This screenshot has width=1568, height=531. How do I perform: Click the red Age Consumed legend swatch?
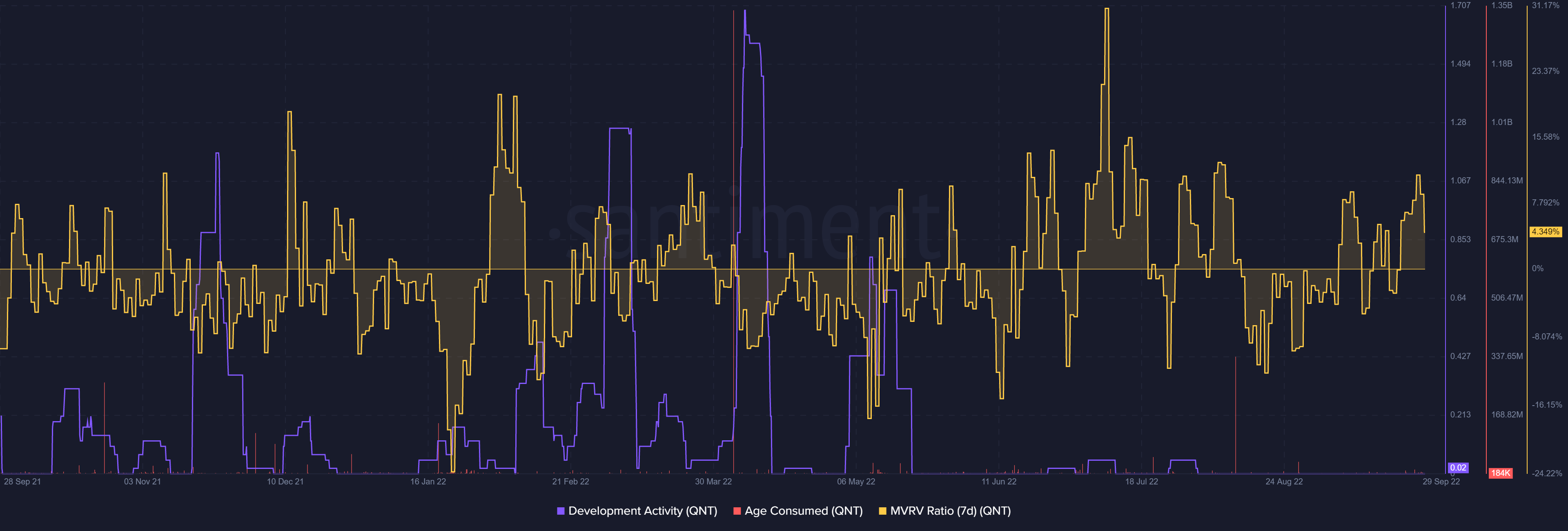click(x=737, y=511)
